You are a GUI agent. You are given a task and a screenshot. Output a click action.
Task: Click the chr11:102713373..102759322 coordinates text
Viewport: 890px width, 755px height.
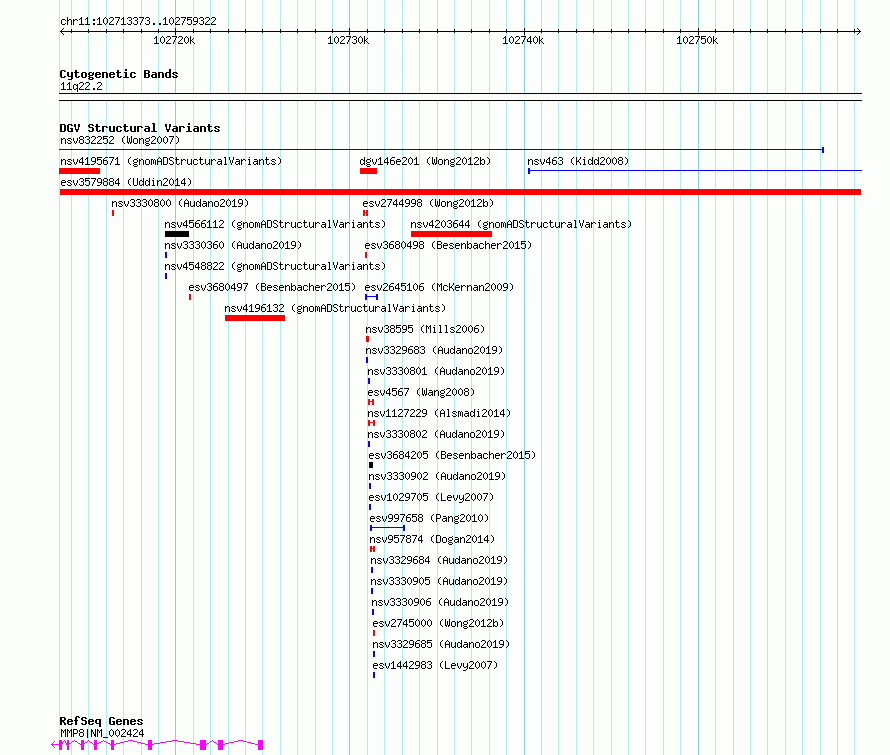[138, 21]
